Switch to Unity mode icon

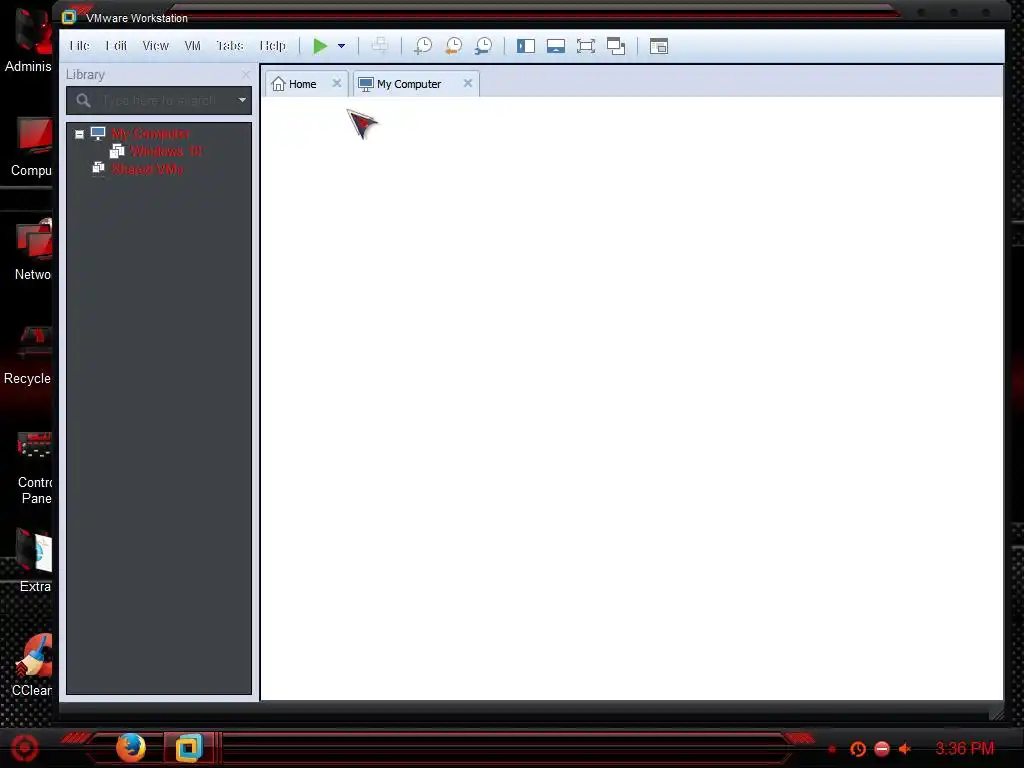point(616,46)
